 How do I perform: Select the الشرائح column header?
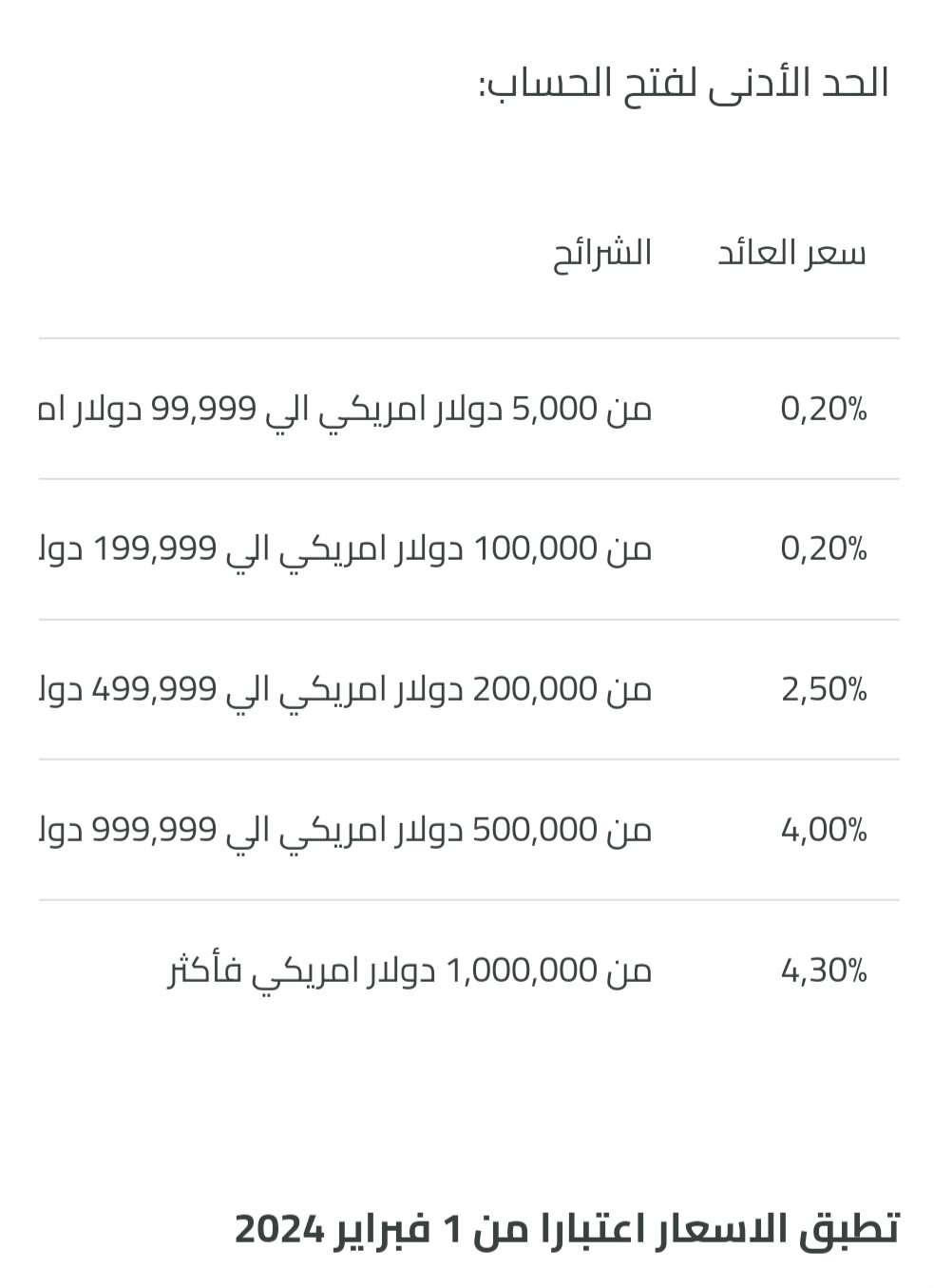(x=602, y=253)
